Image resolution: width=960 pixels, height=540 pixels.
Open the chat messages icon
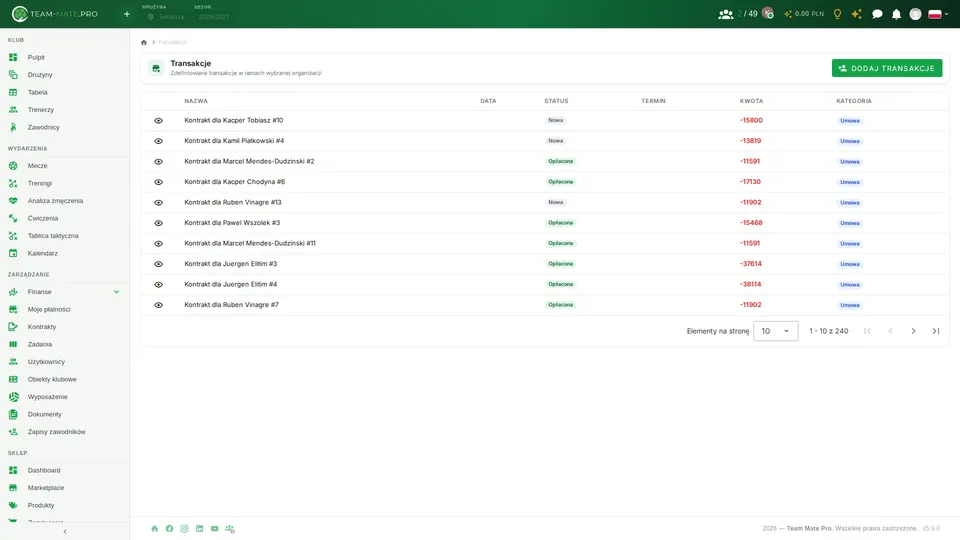coord(877,14)
